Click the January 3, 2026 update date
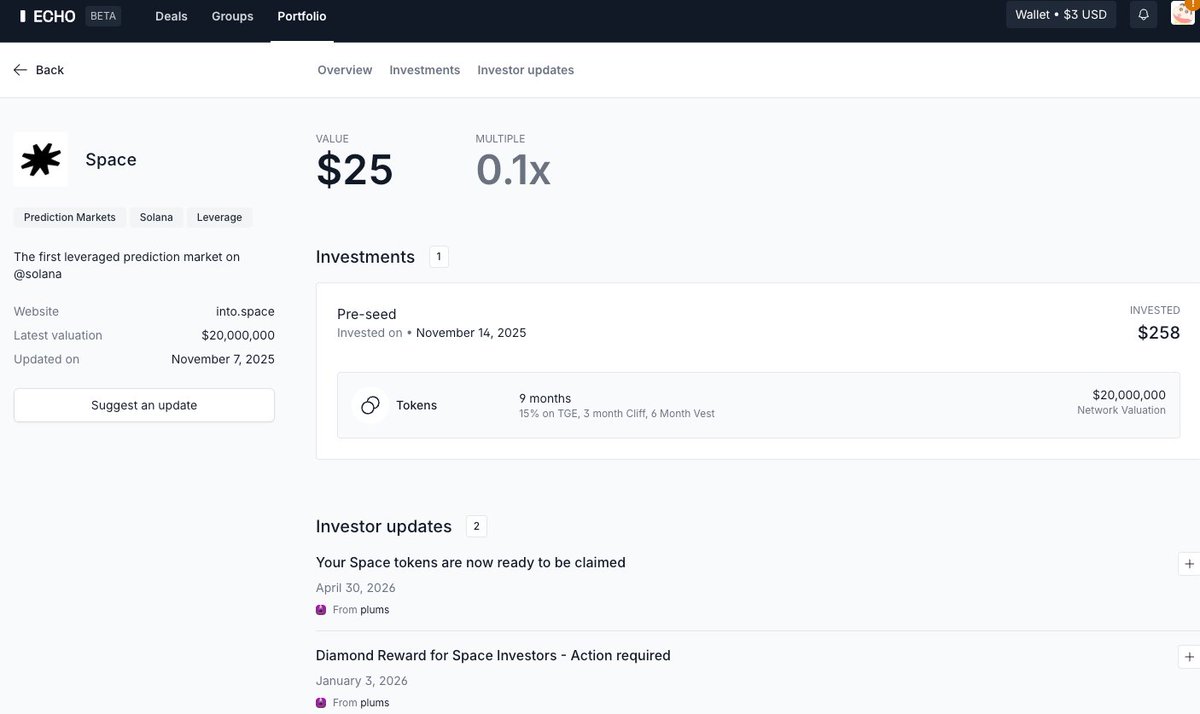The height and width of the screenshot is (714, 1200). (362, 681)
